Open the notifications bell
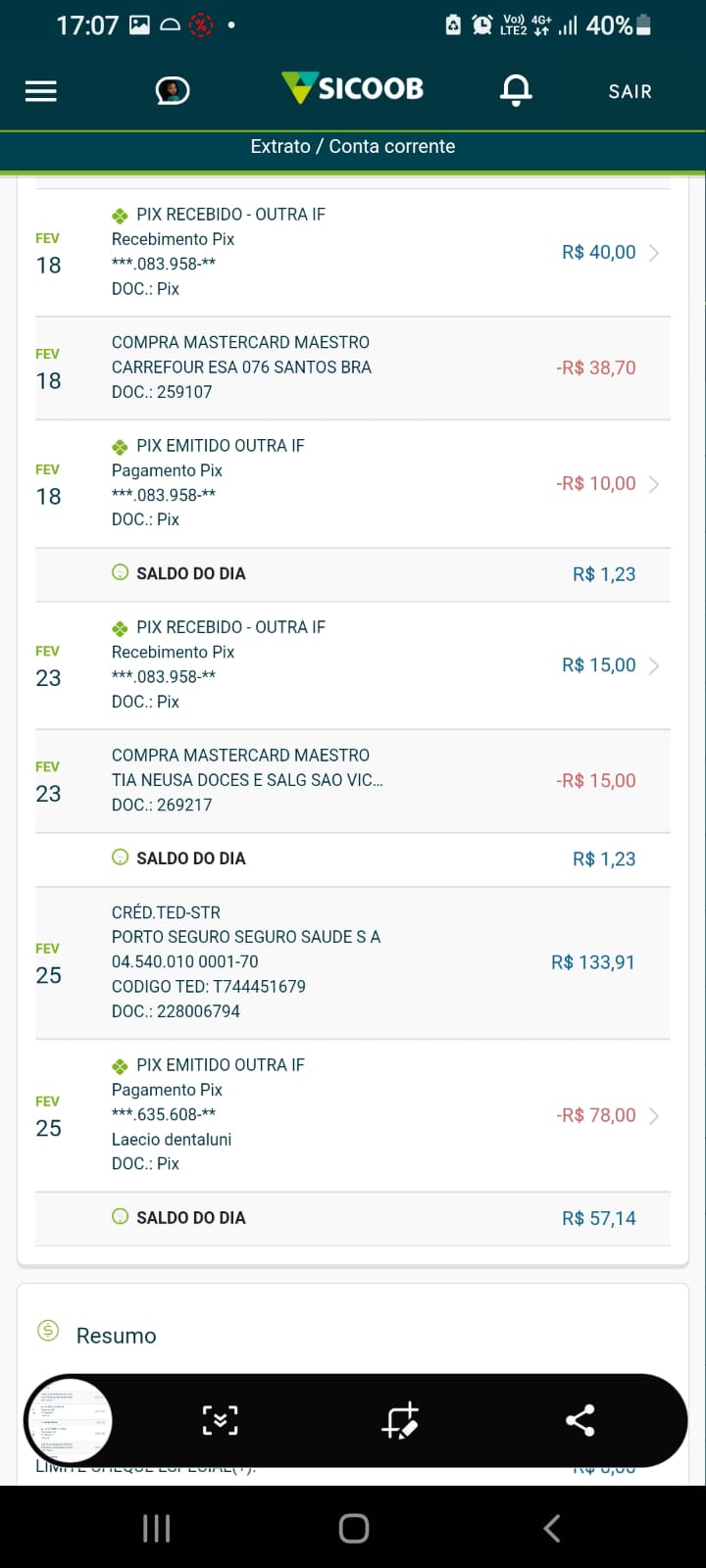The image size is (706, 1568). click(x=516, y=90)
